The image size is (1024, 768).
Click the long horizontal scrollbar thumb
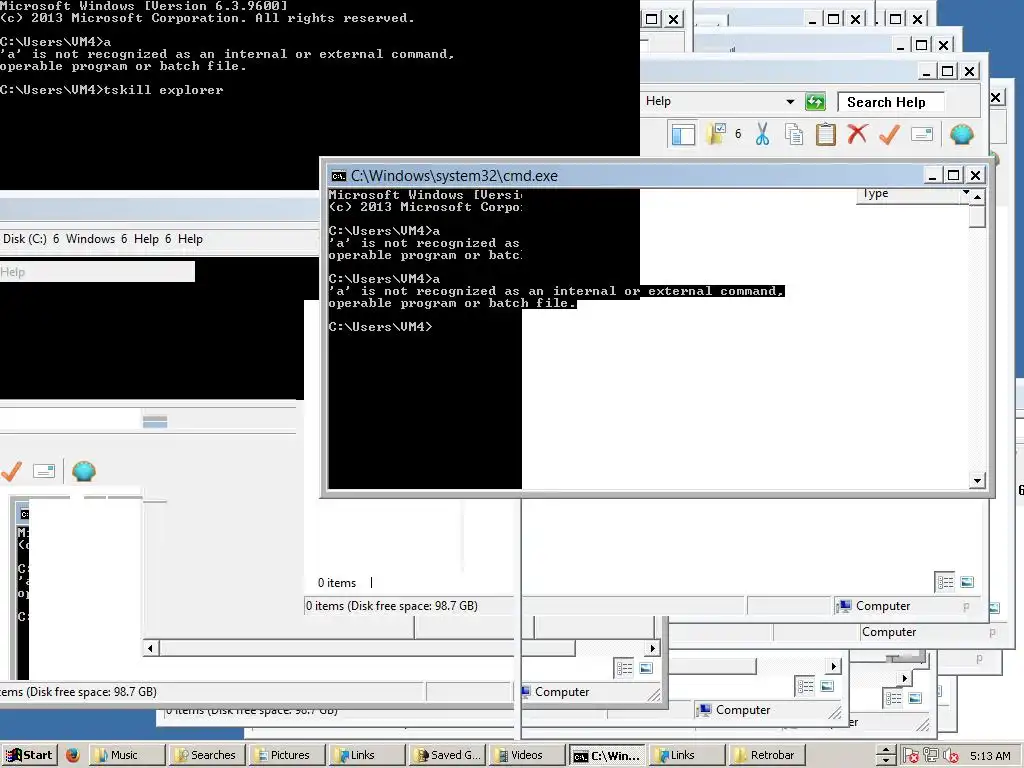click(x=367, y=648)
